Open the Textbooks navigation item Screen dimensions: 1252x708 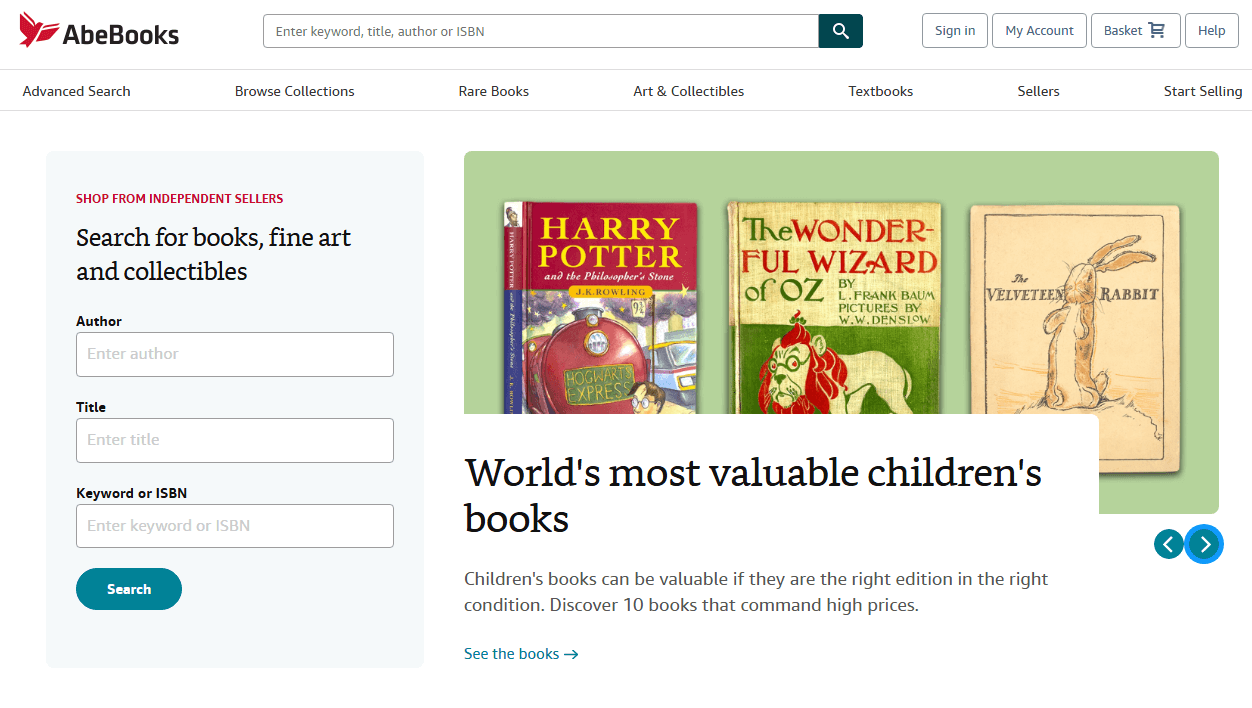[x=880, y=91]
